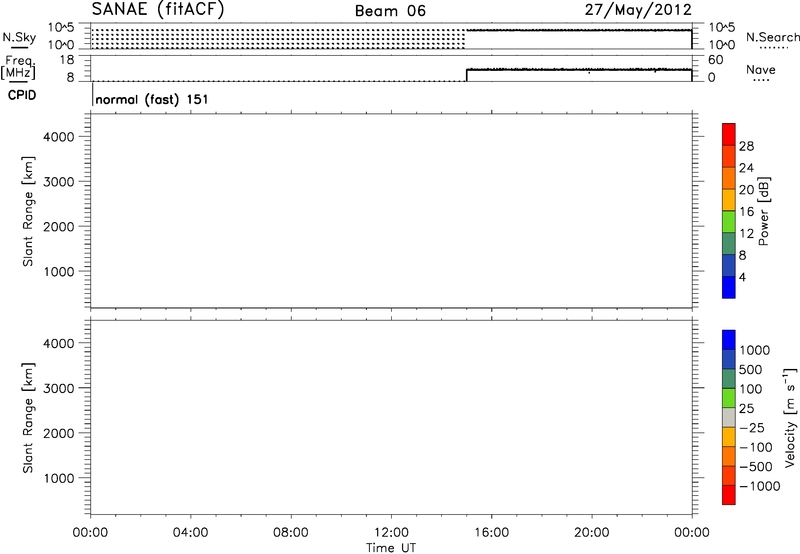Click the '18' frequency axis tick label
Image resolution: width=800 pixels, height=554 pixels.
[67, 60]
